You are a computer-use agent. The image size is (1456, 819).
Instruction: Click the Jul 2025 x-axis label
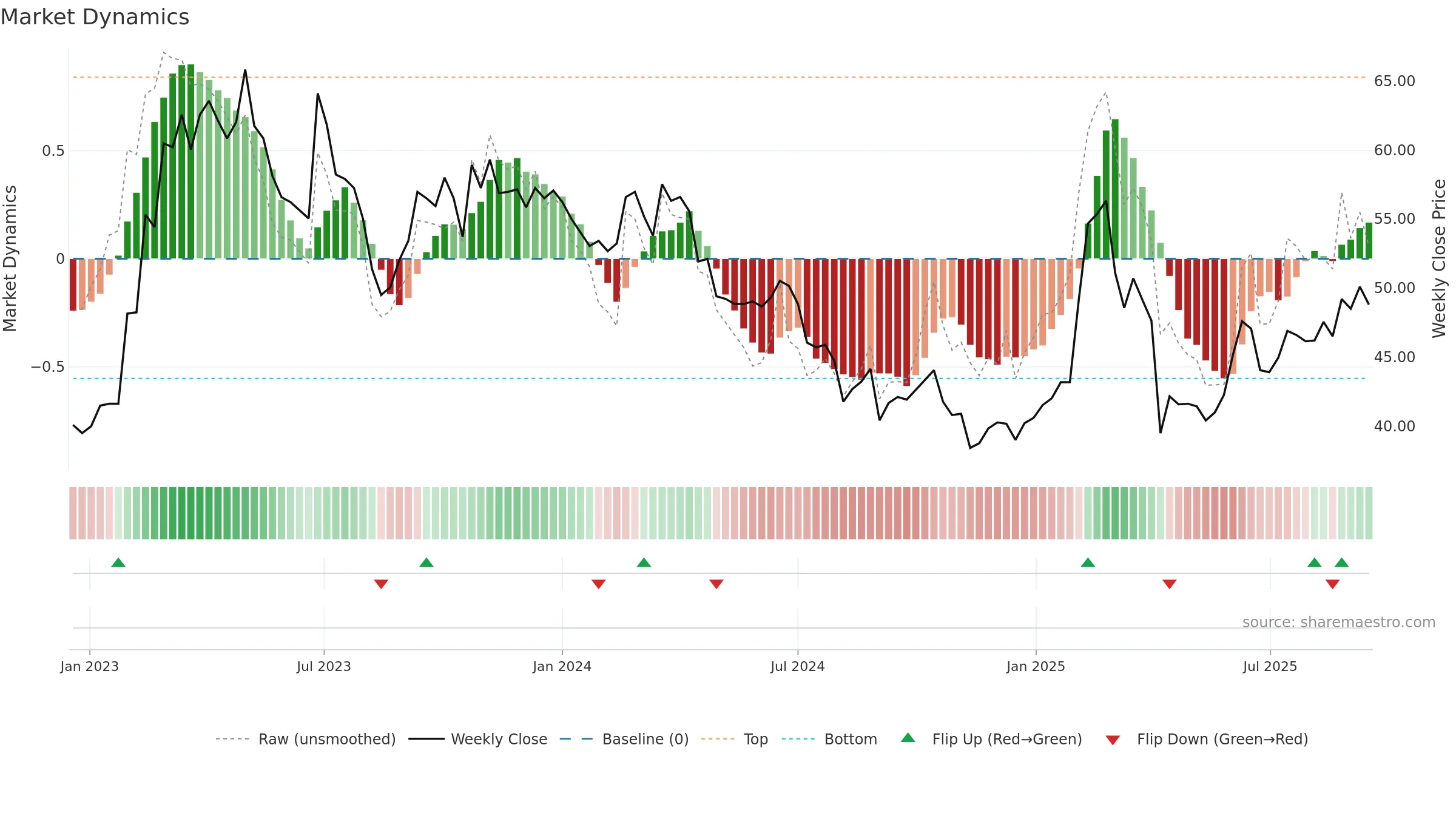1270,666
